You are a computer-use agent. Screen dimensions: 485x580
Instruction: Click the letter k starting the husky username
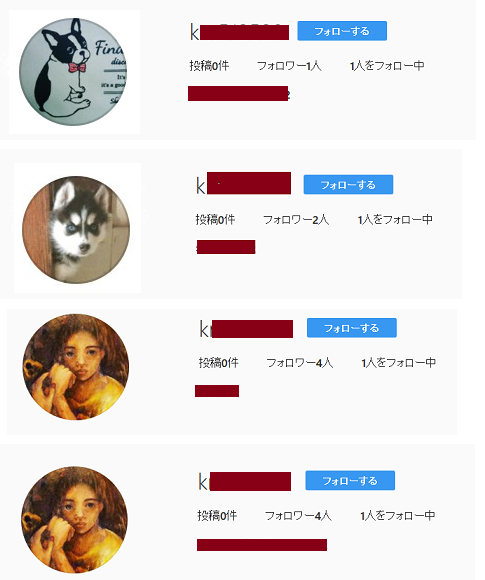pyautogui.click(x=201, y=185)
